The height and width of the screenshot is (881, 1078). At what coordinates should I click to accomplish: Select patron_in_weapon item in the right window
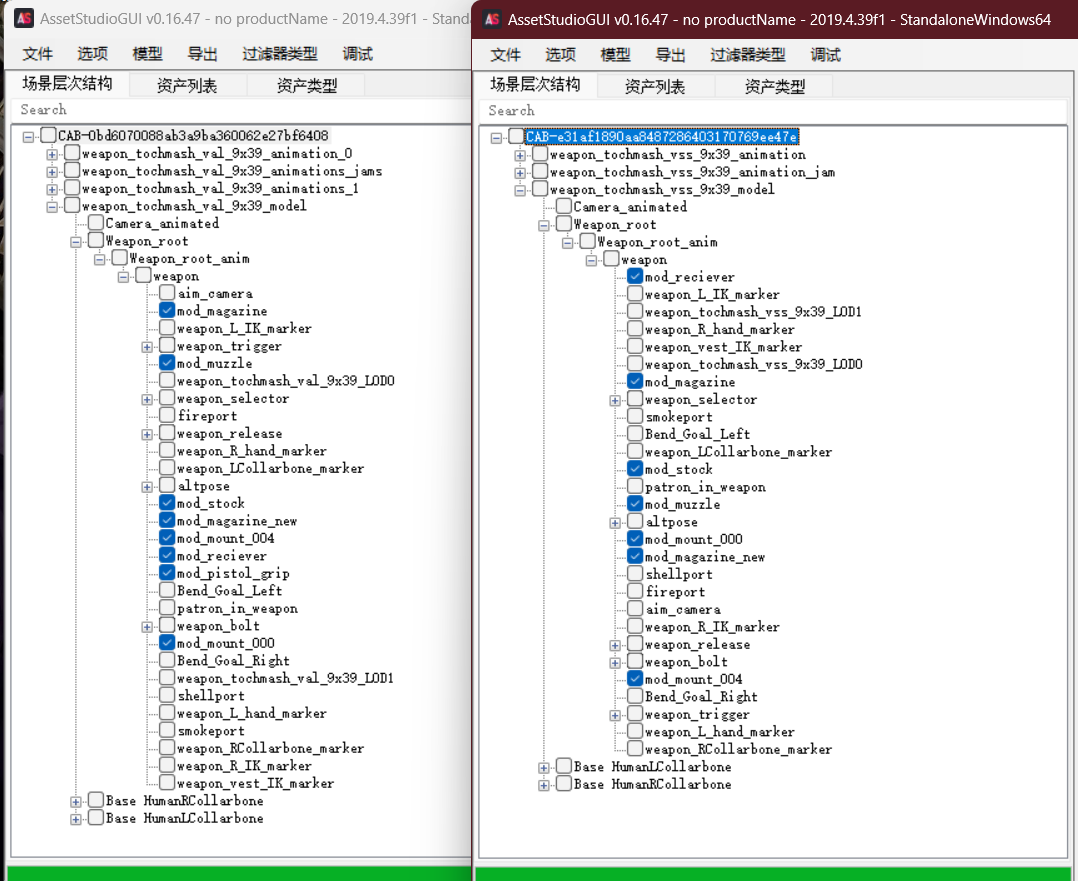[705, 487]
